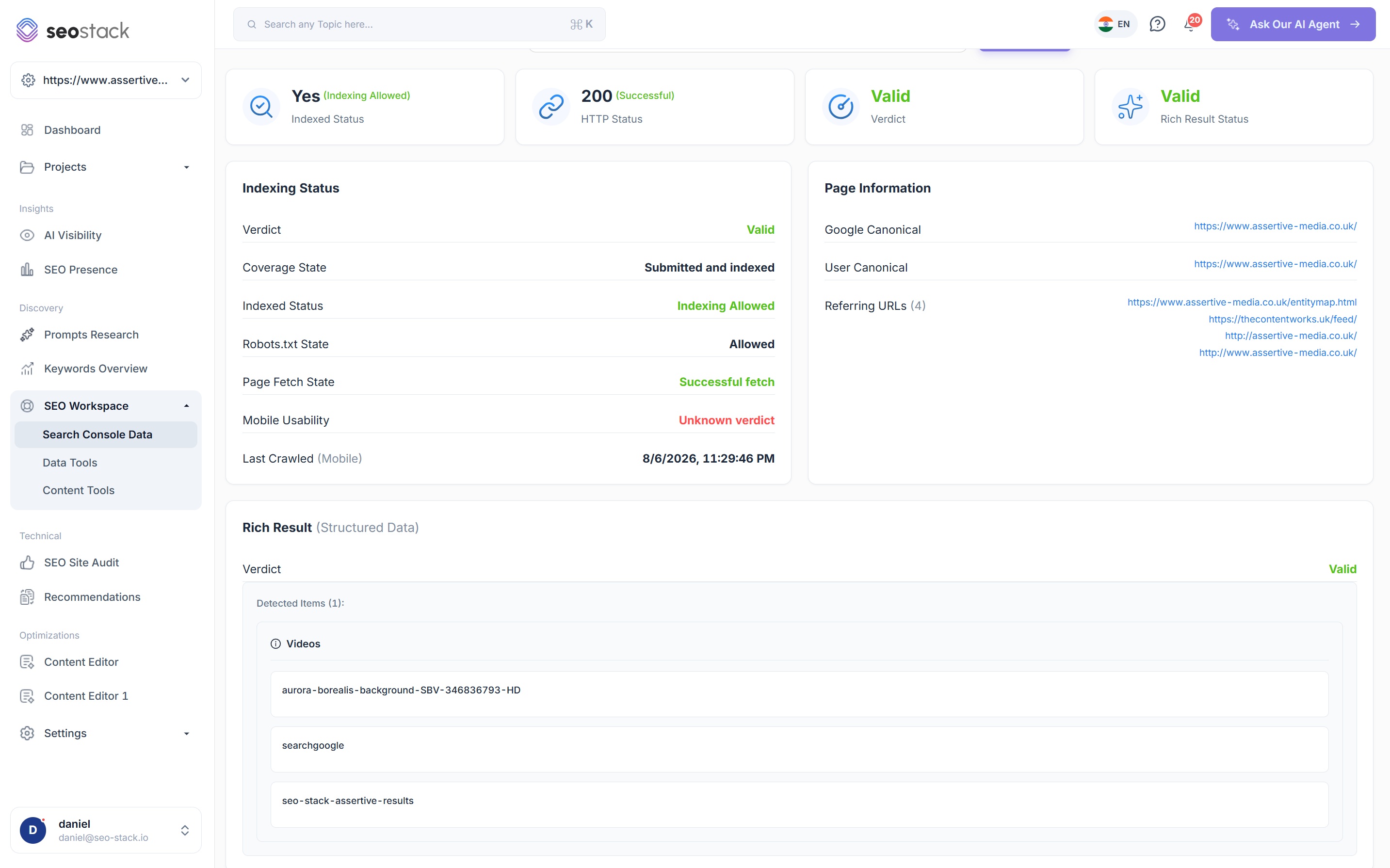Open http://www.assertive-media.co.uk/ referring link

[1277, 353]
